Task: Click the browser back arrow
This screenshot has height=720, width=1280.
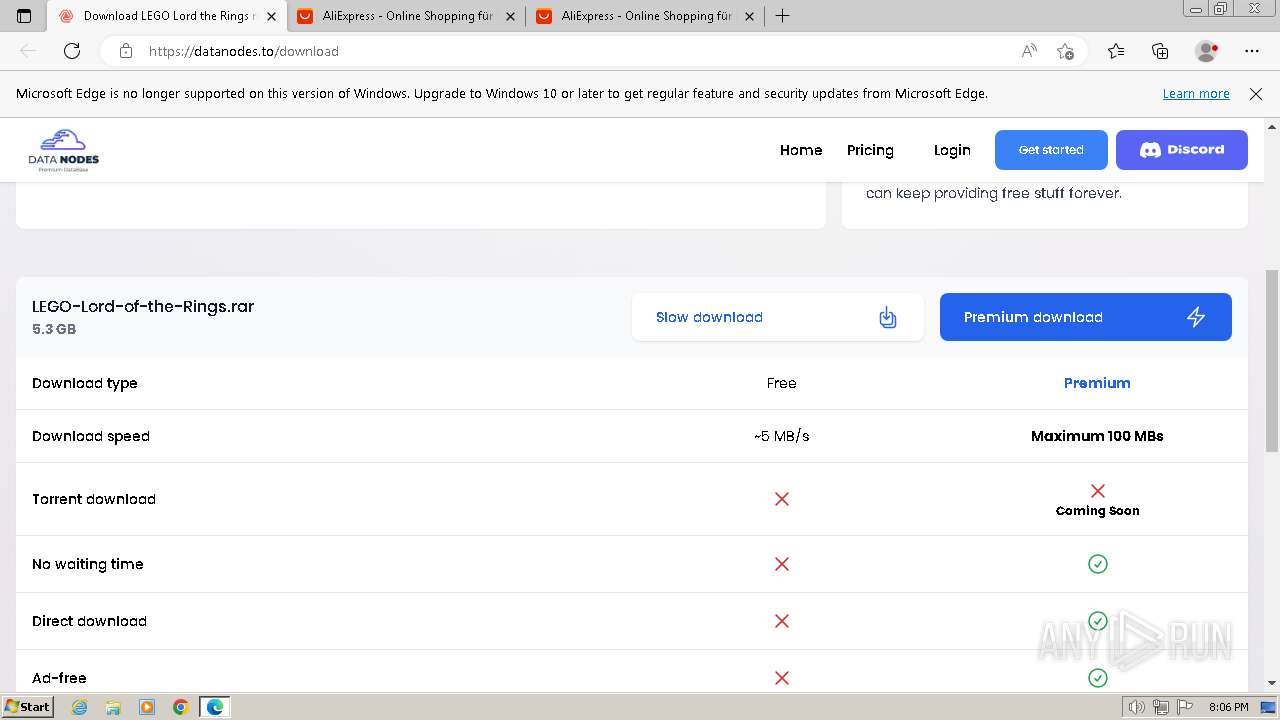Action: 28,51
